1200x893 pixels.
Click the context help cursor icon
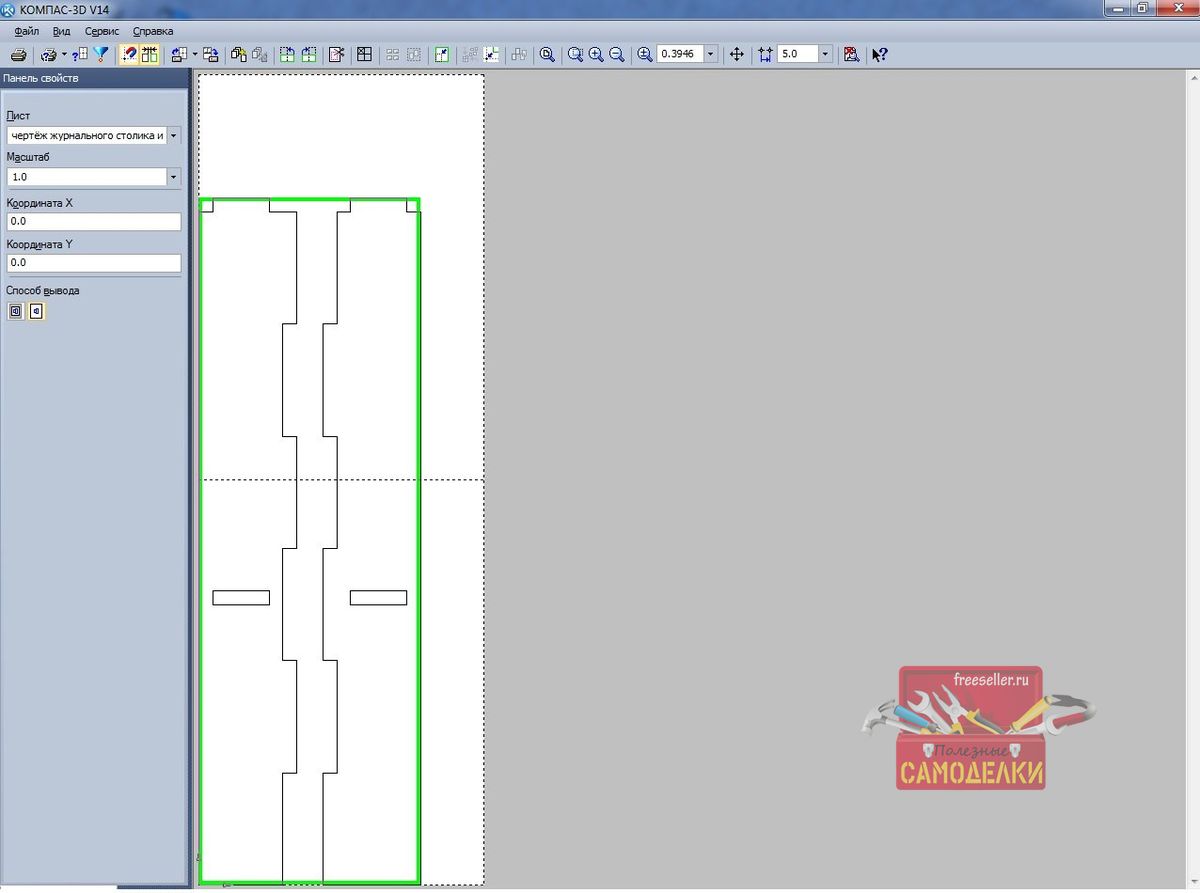[x=879, y=55]
